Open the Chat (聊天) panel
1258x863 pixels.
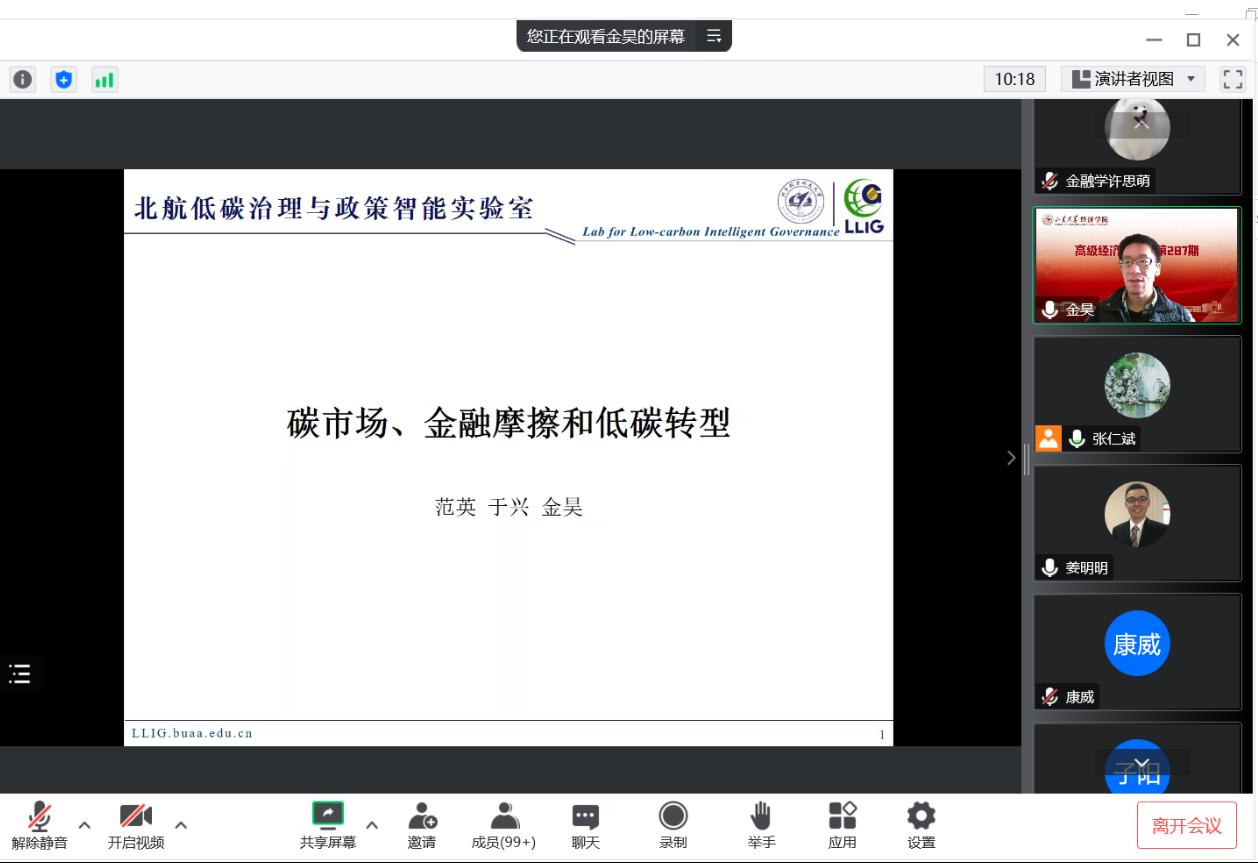[x=585, y=824]
